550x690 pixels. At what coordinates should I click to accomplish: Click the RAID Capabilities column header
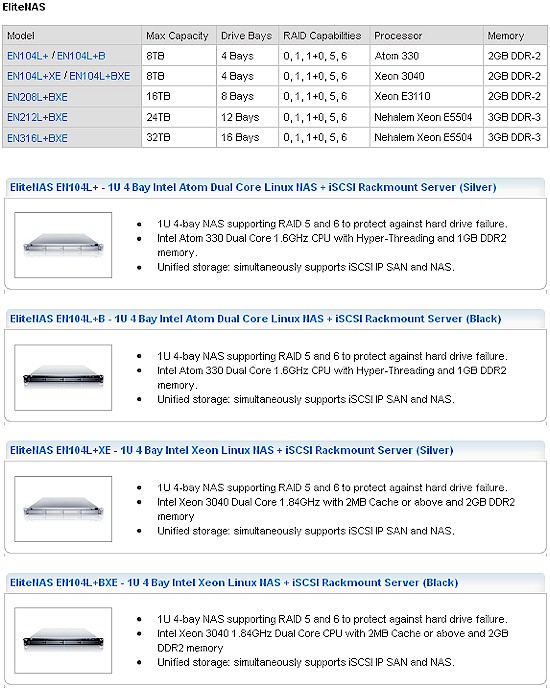(x=322, y=36)
